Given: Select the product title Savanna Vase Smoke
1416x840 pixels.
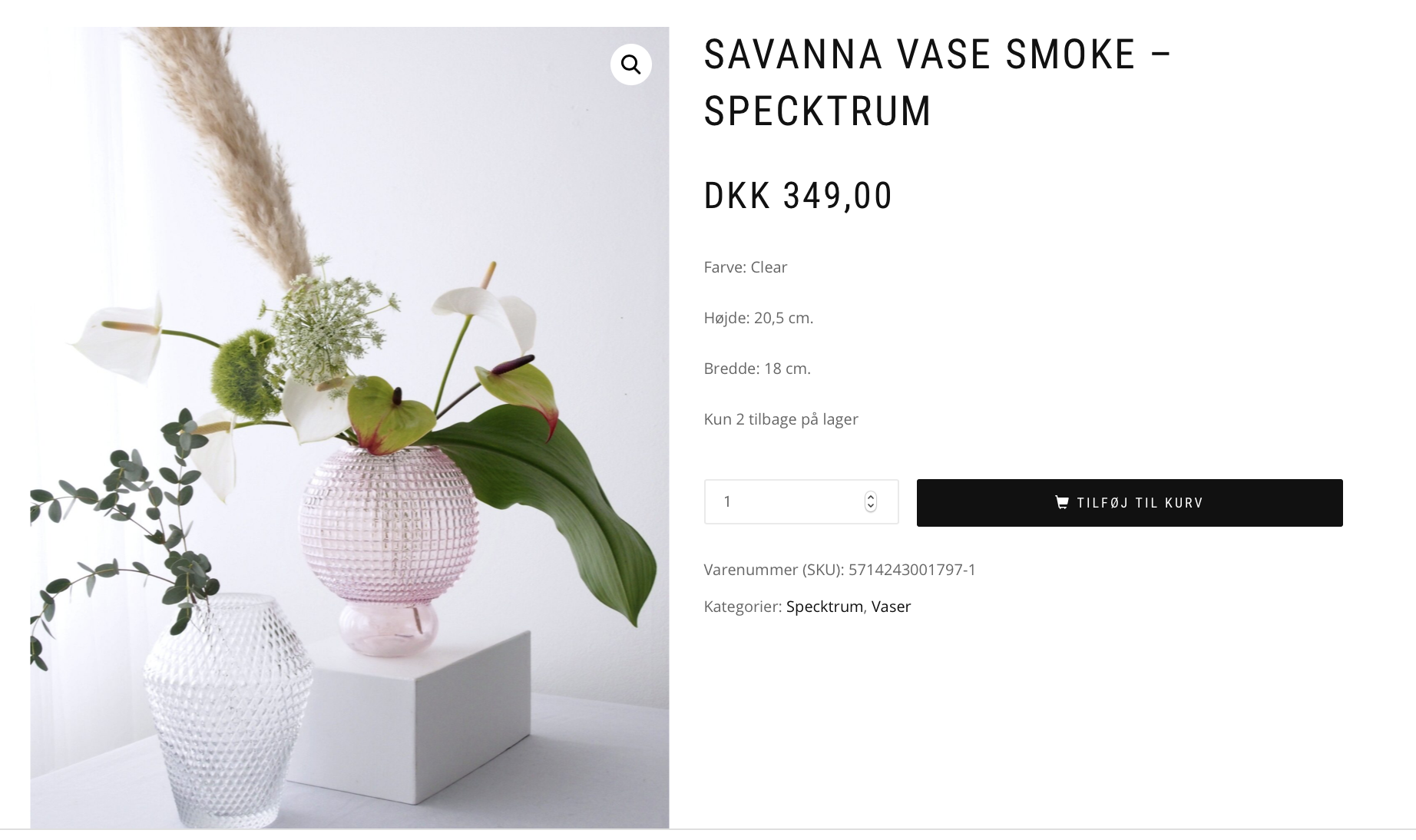Looking at the screenshot, I should [x=937, y=83].
